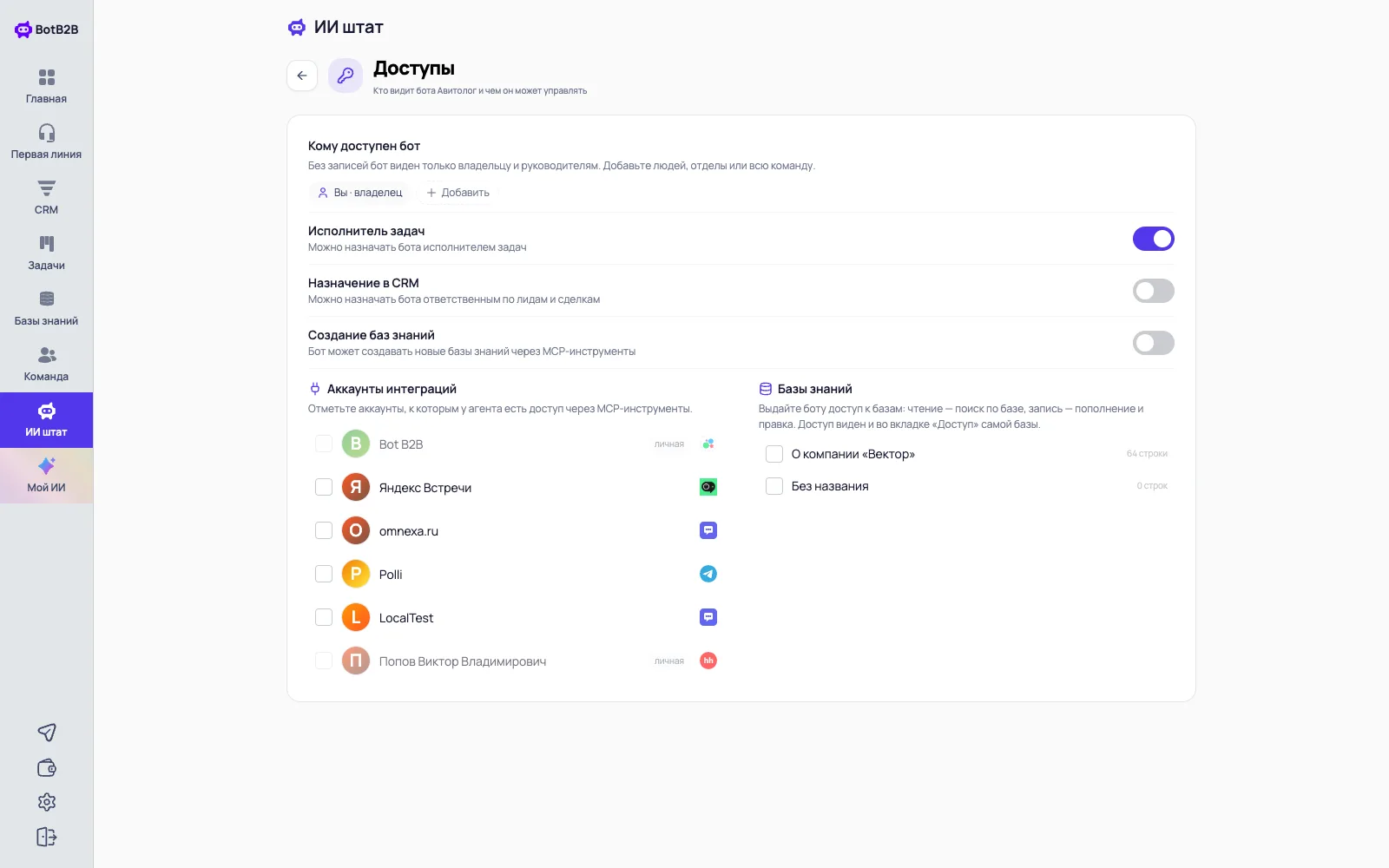Click the logout icon at sidebar bottom
The width and height of the screenshot is (1389, 868).
click(47, 837)
